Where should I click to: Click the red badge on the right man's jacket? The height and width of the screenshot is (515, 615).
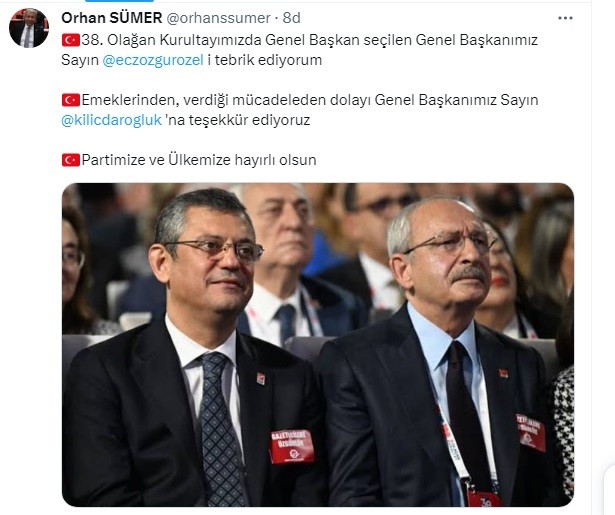[x=531, y=433]
